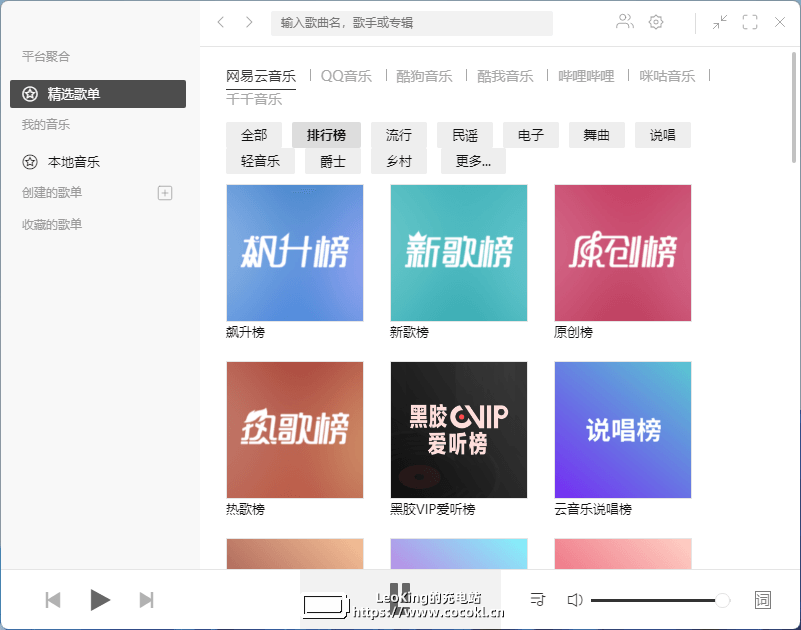Image resolution: width=801 pixels, height=630 pixels.
Task: Open the user account icon
Action: click(x=625, y=21)
